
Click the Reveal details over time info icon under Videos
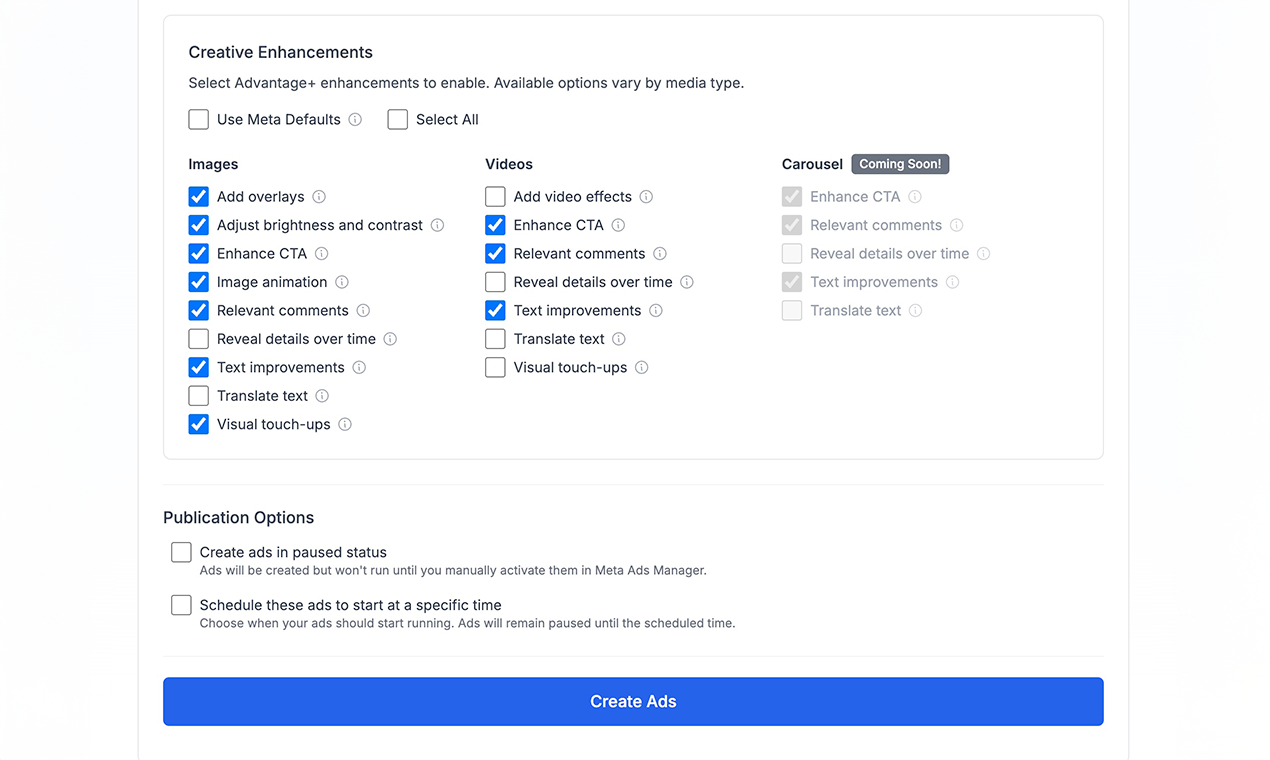687,282
